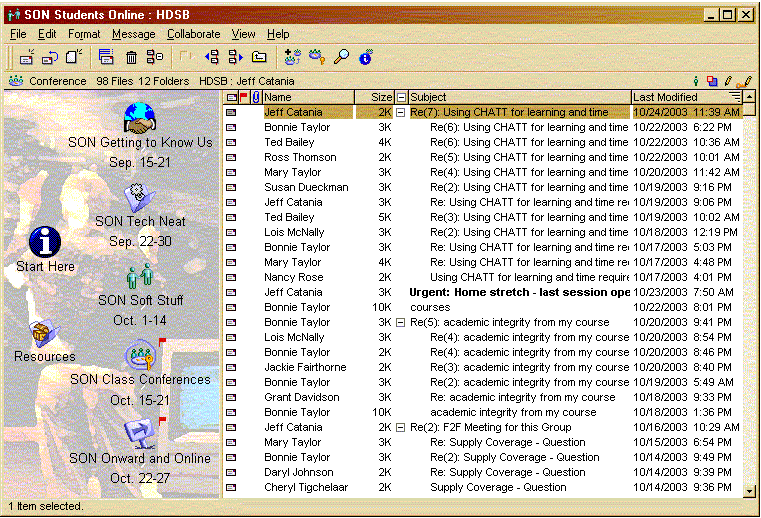Toggle collapse-all box in Subject column header

click(402, 97)
